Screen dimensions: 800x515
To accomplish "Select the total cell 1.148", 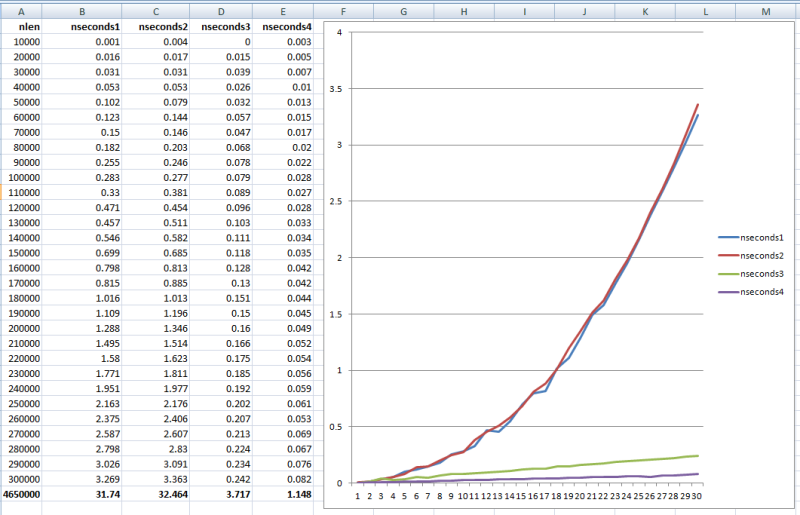I will tap(283, 494).
